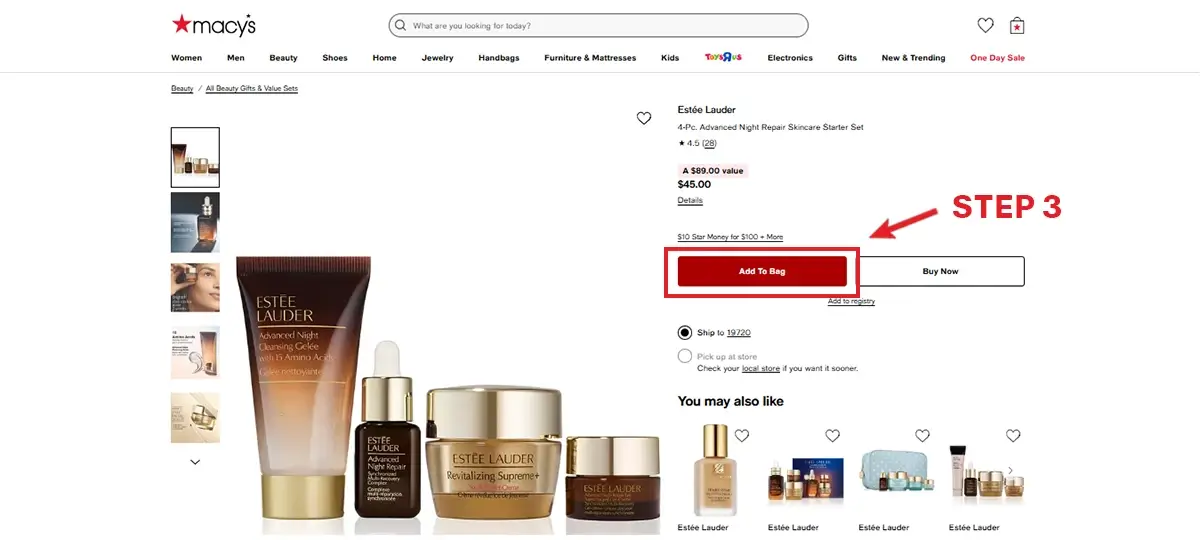Open the Add to registry link
The height and width of the screenshot is (540, 1200).
pyautogui.click(x=851, y=301)
